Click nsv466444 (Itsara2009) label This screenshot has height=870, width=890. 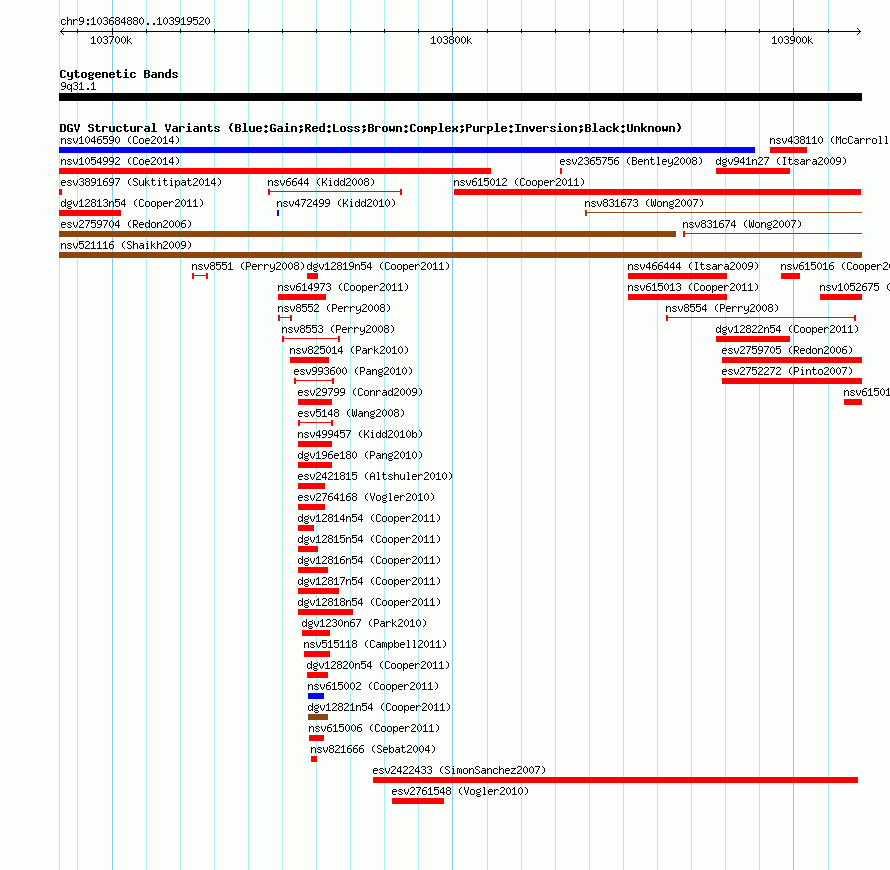[693, 266]
